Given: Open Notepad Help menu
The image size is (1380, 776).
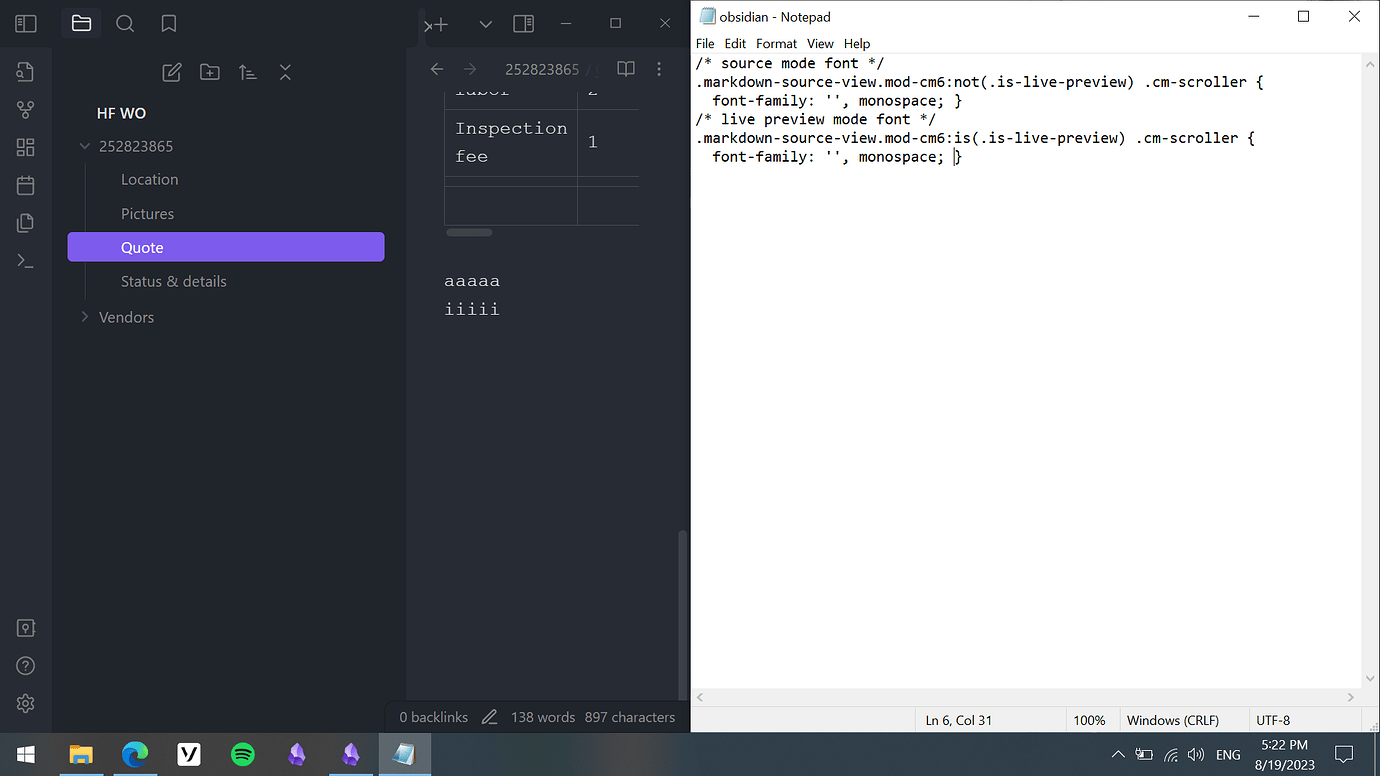Looking at the screenshot, I should 857,44.
